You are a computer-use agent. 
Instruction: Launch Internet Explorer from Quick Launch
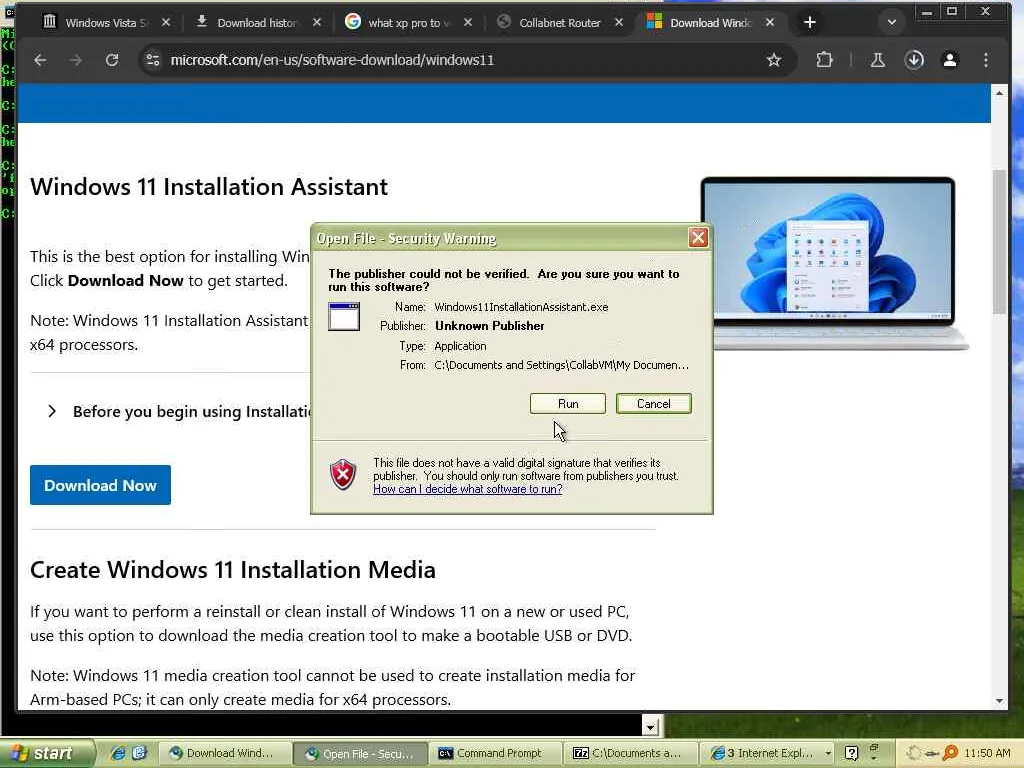(118, 753)
